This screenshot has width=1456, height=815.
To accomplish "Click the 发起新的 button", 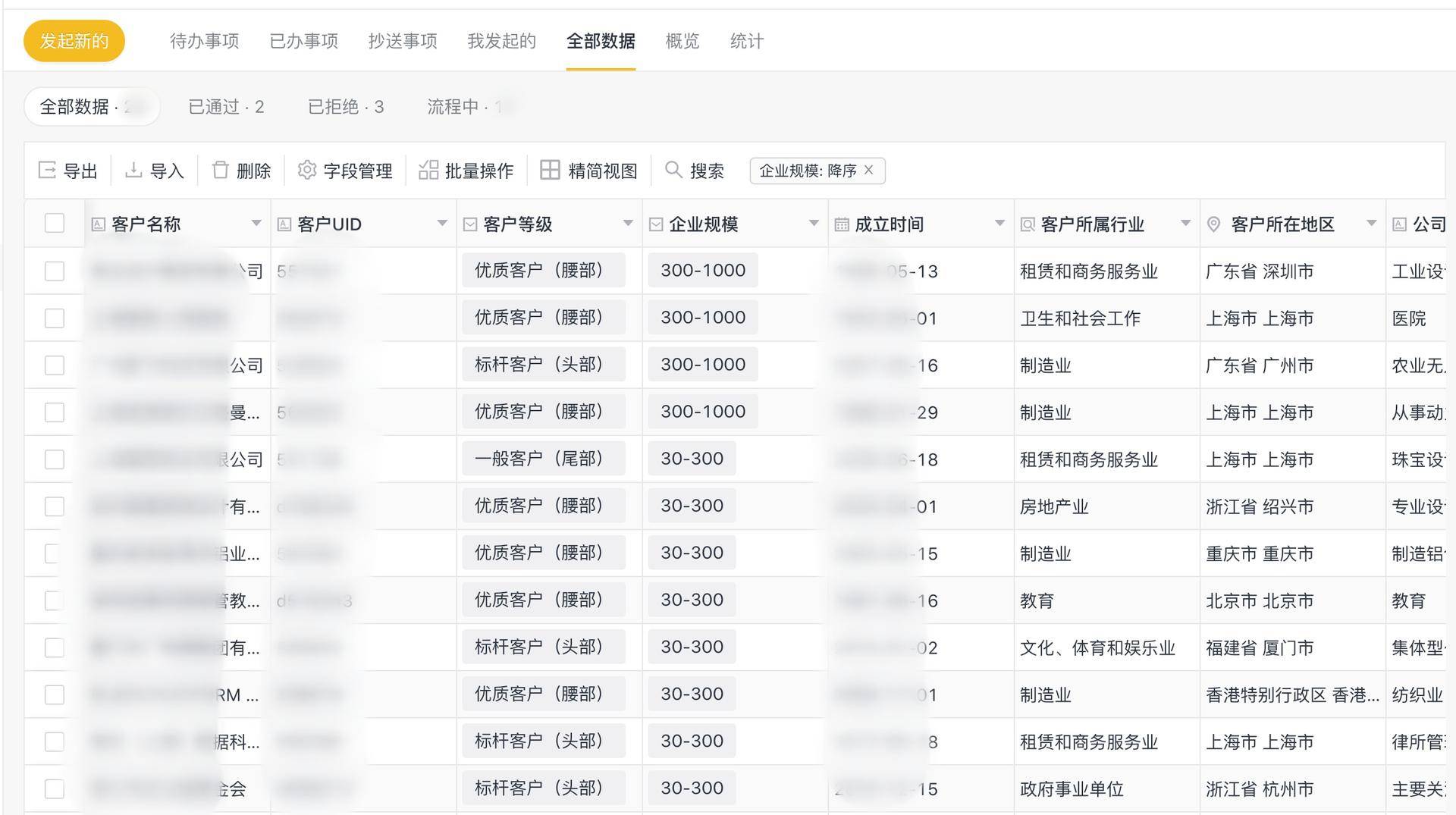I will (74, 41).
